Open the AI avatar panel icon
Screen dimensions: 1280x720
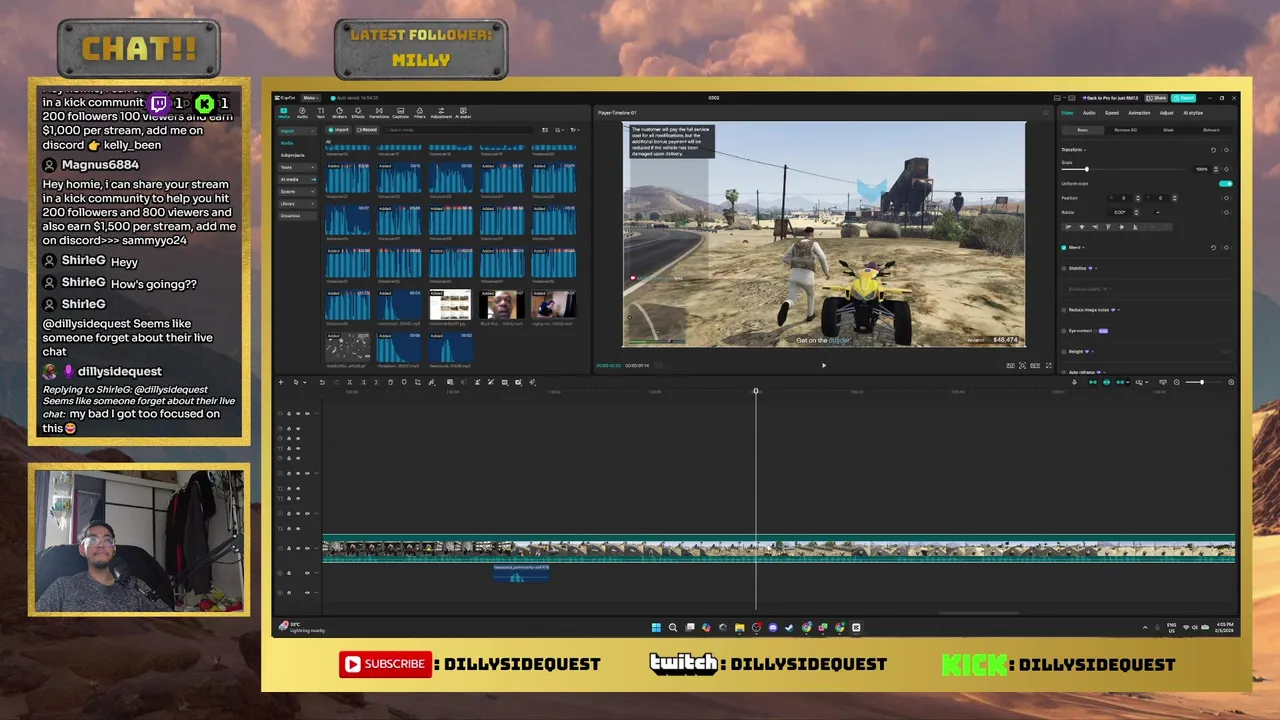click(x=463, y=111)
